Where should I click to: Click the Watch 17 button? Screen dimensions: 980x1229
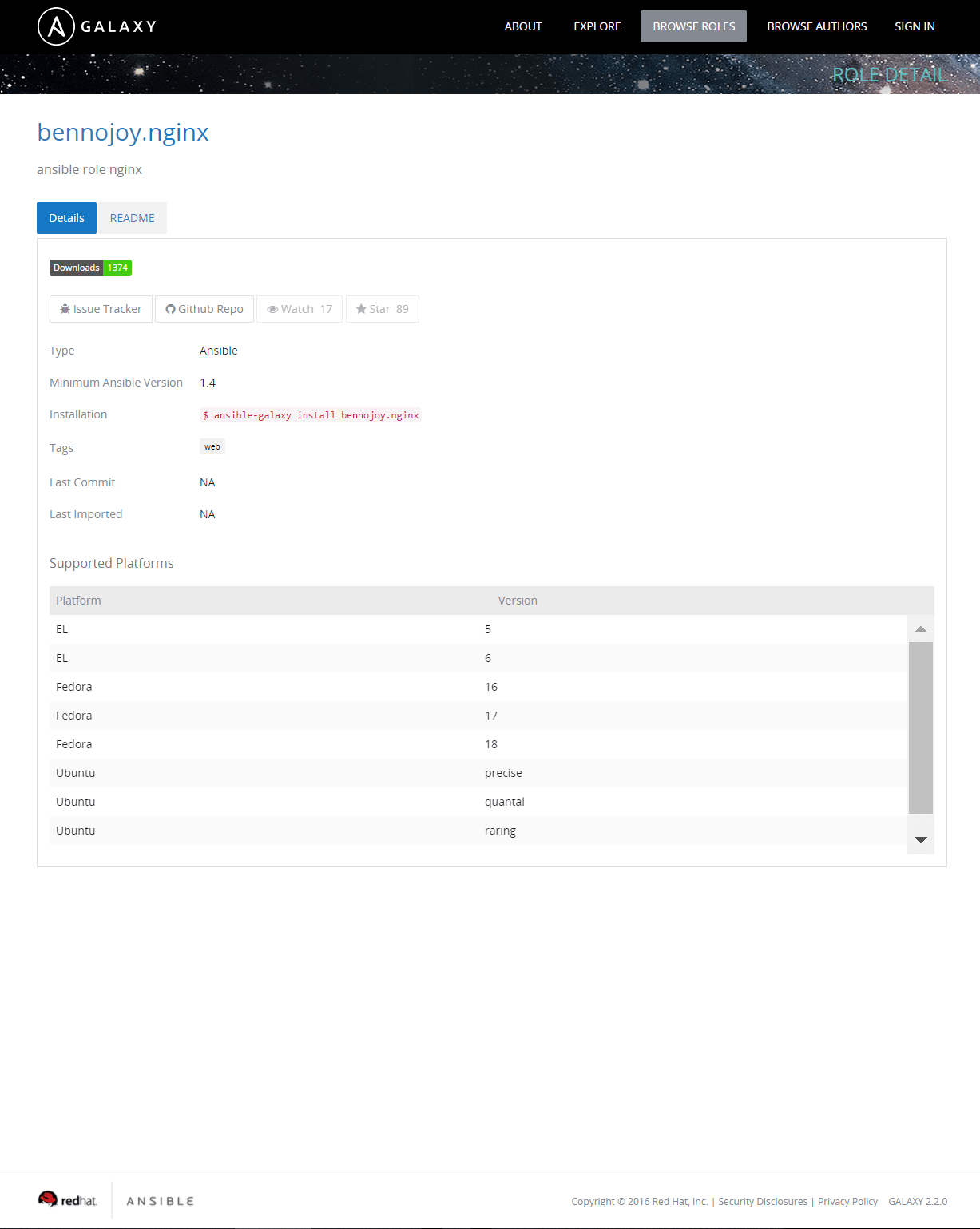click(300, 309)
